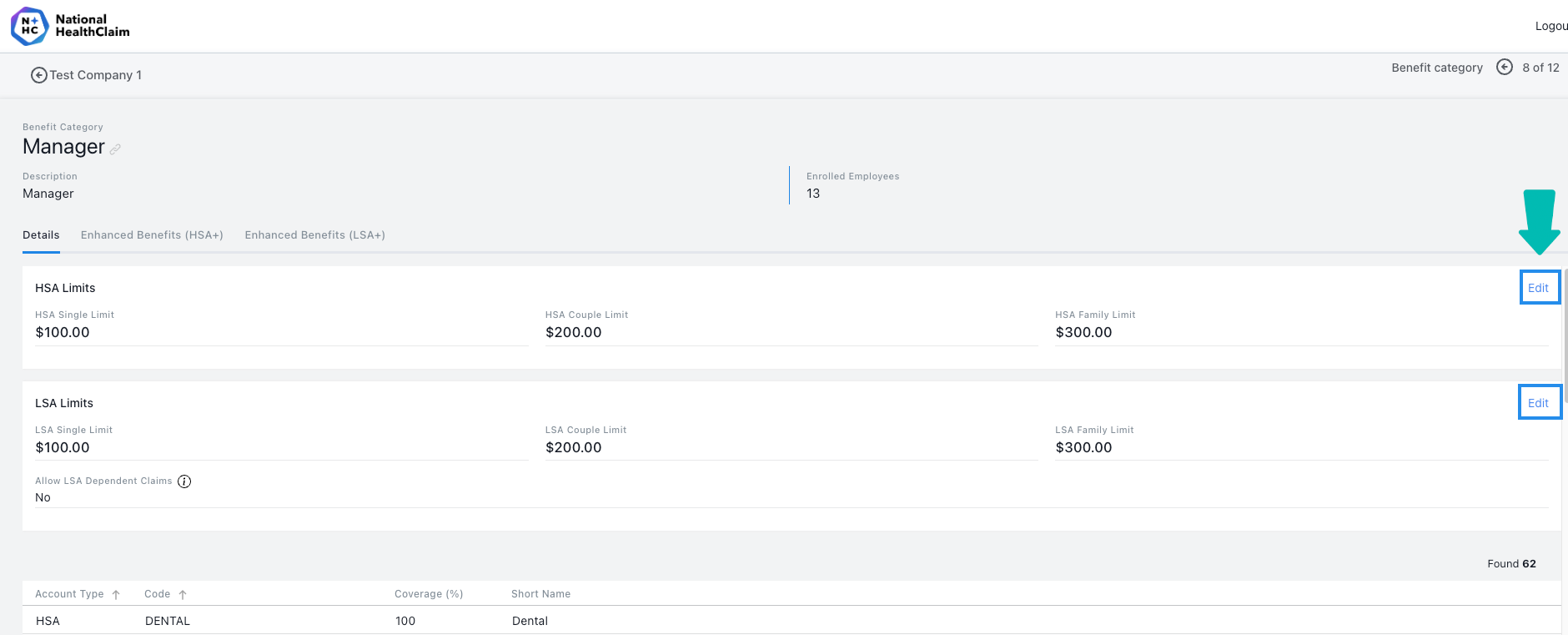1568x635 pixels.
Task: Click the vertical scrollbar on the right
Action: pos(1565,334)
